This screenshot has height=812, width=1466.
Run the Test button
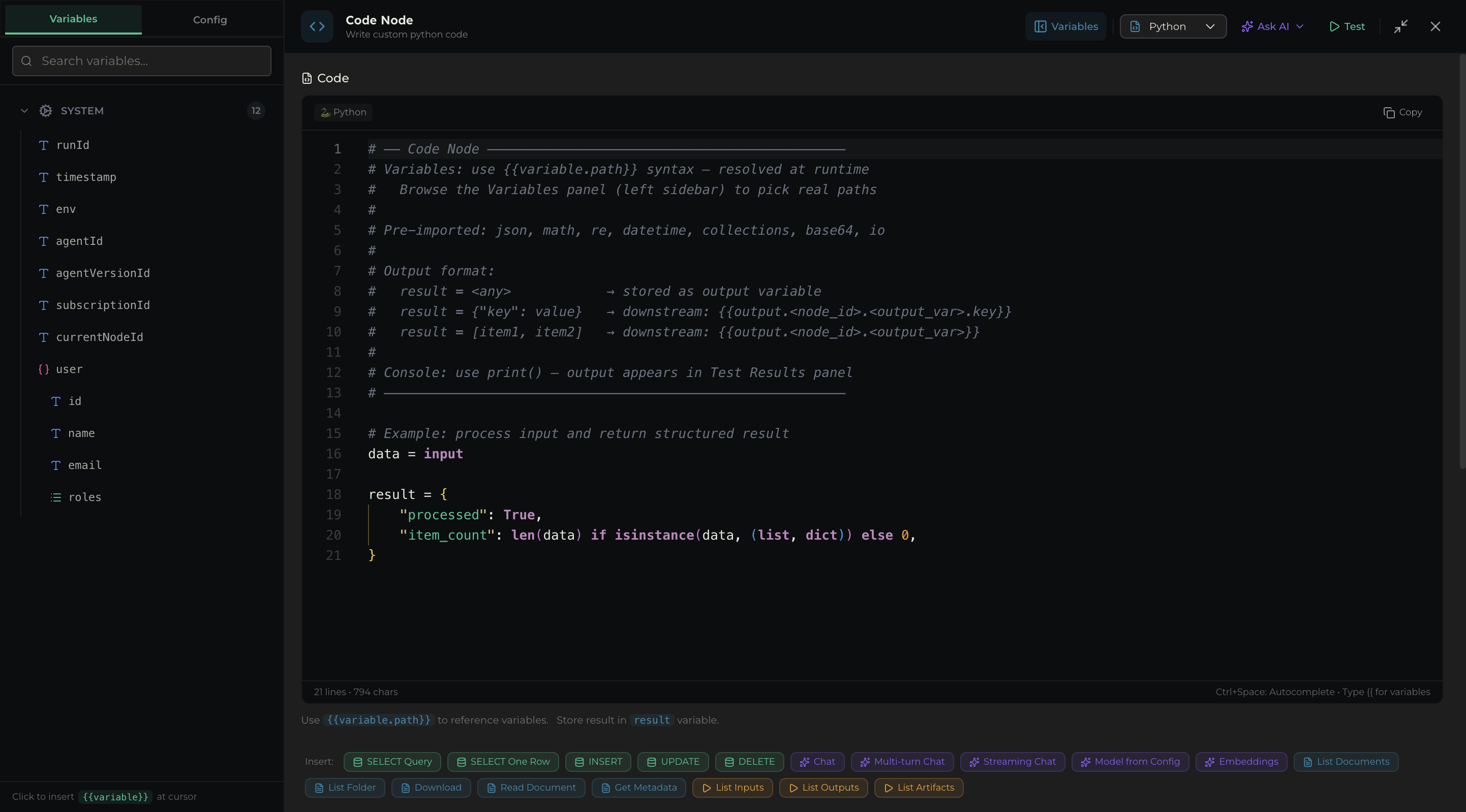click(1347, 26)
